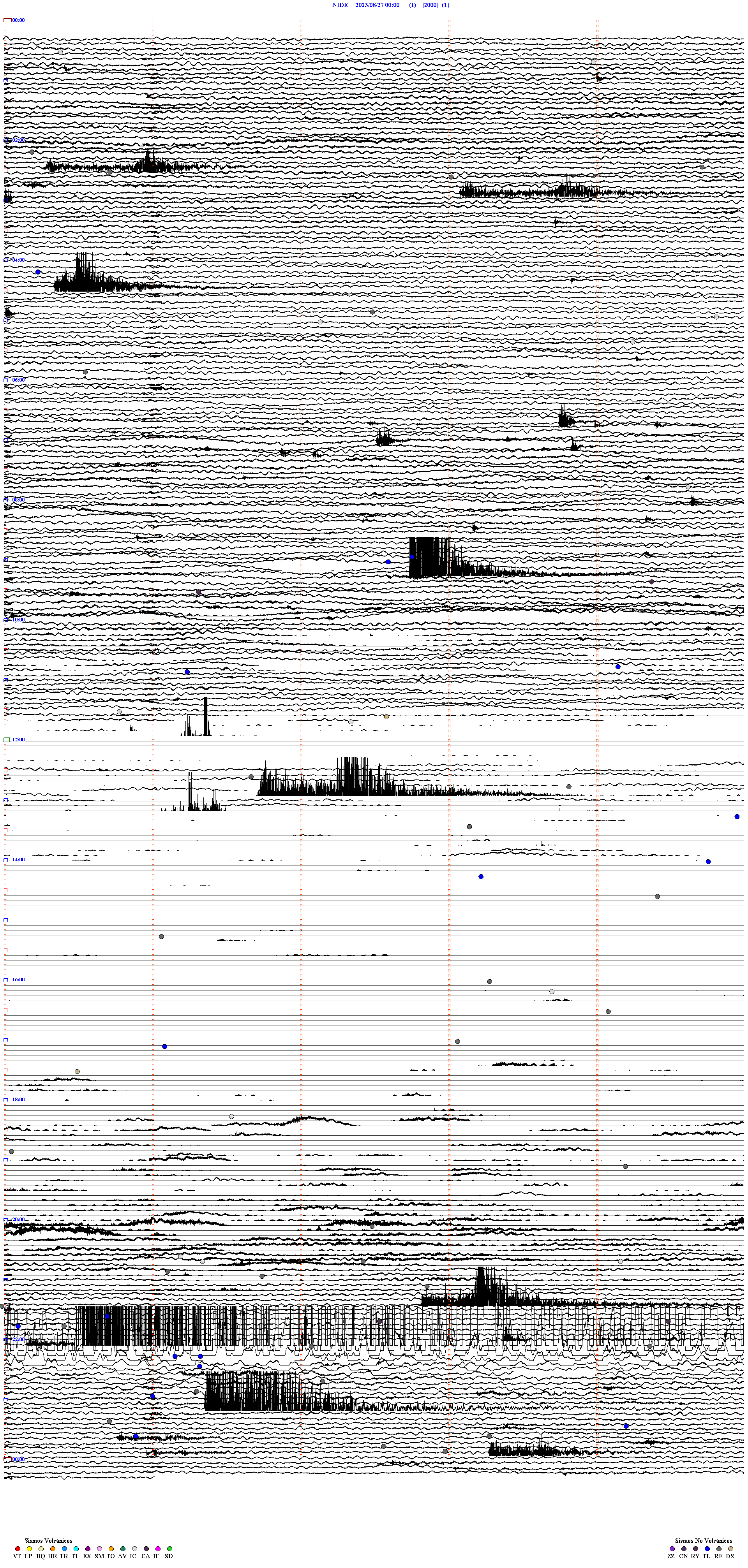Click the '02:00' time label

[18, 140]
